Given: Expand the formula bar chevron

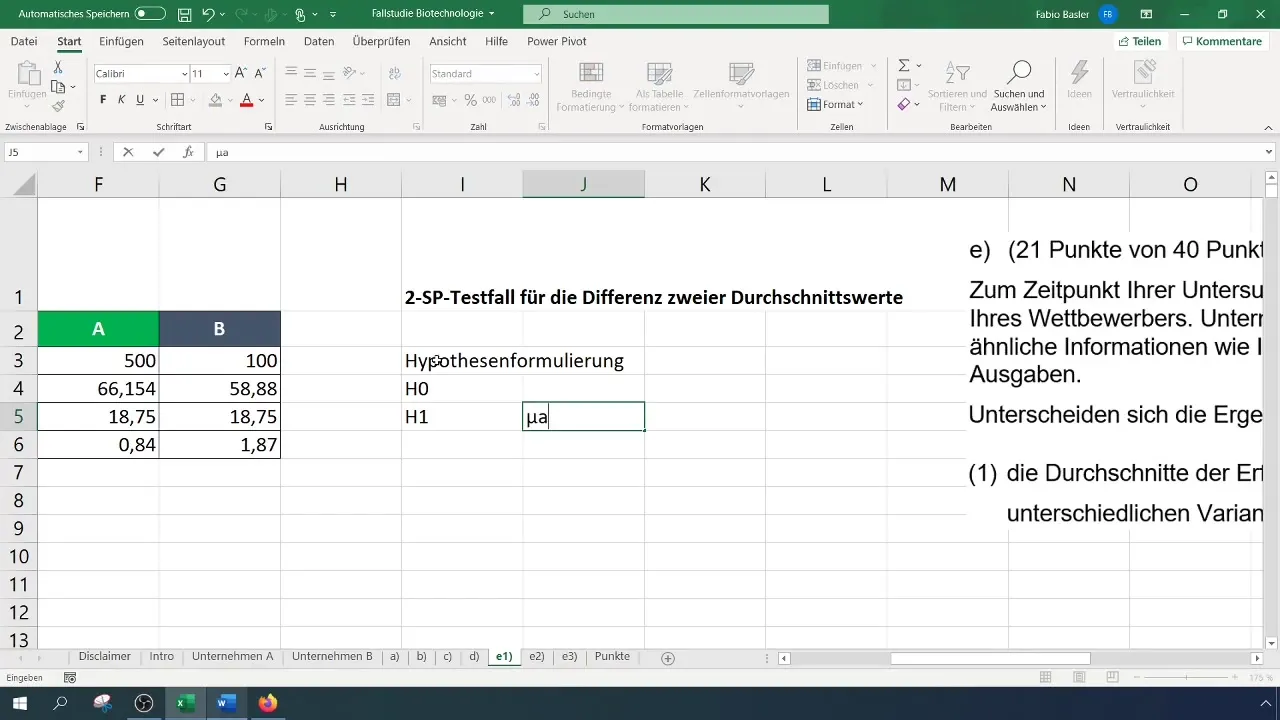Looking at the screenshot, I should click(x=1269, y=153).
